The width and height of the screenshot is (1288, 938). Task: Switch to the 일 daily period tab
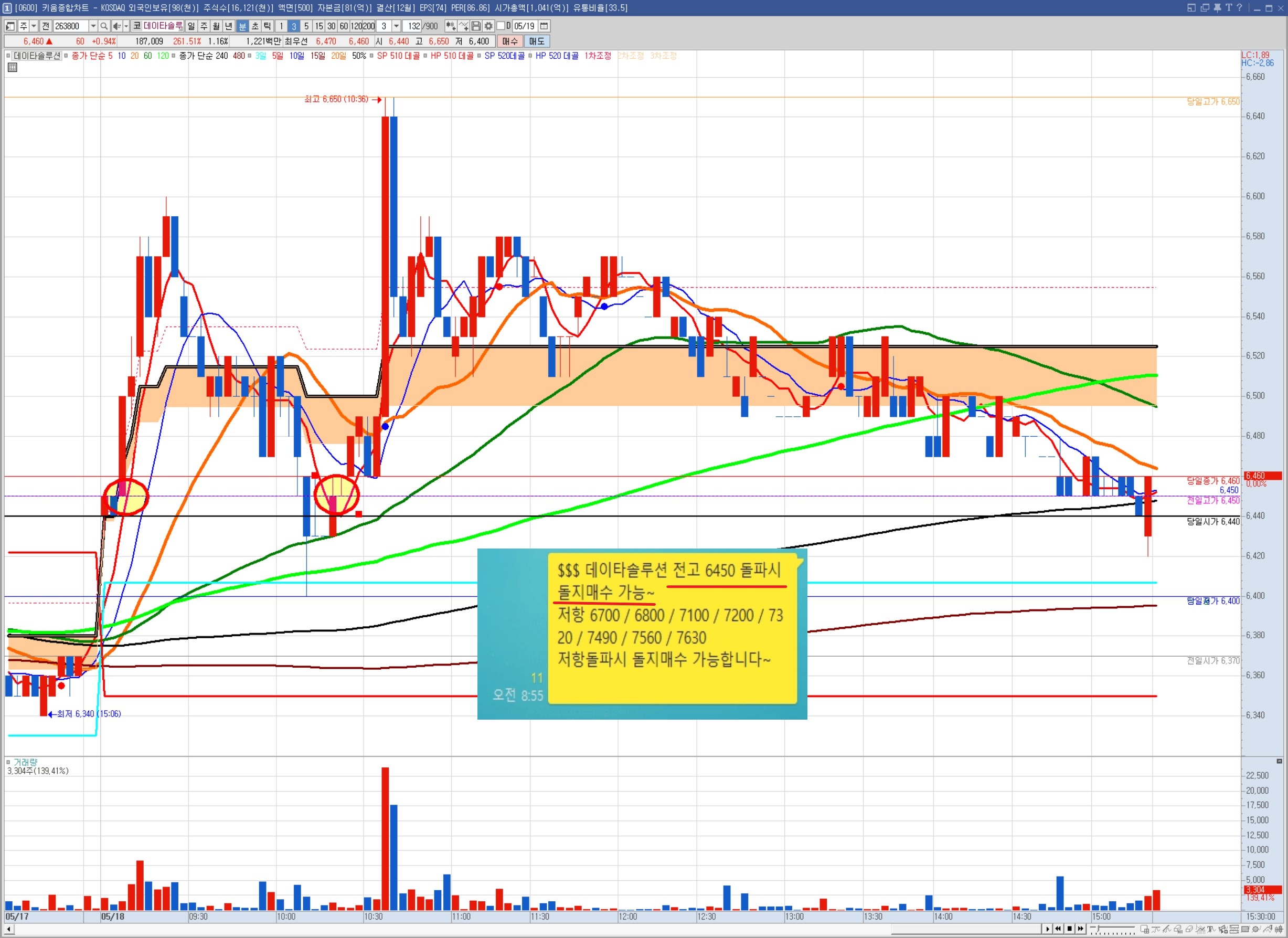[191, 26]
